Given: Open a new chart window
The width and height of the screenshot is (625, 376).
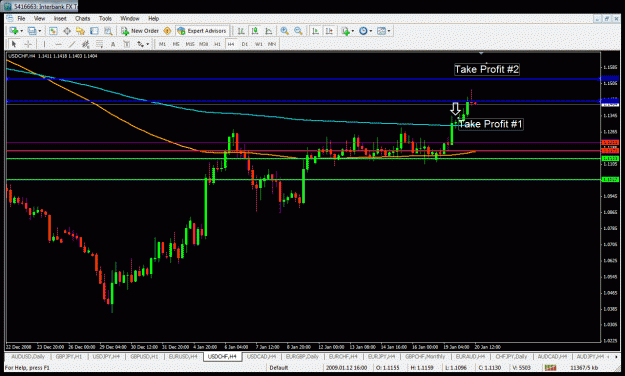Looking at the screenshot, I should point(13,31).
